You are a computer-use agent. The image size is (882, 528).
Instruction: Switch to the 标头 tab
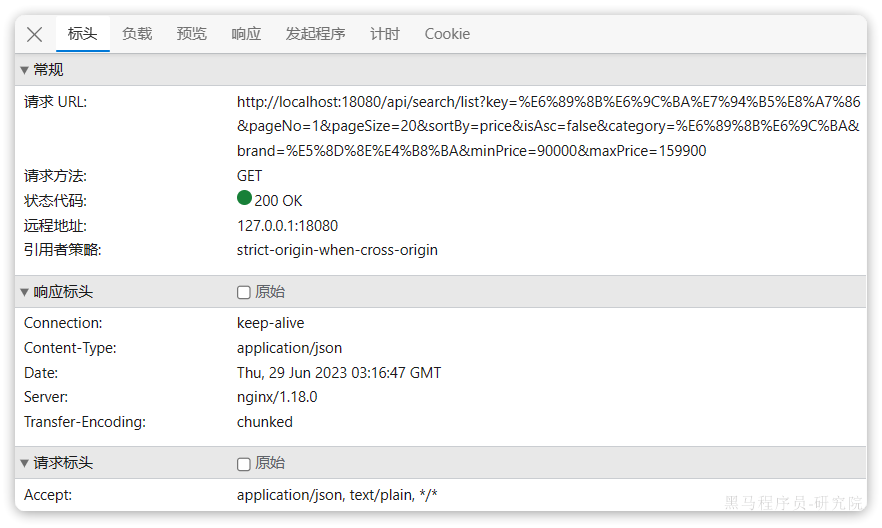[x=82, y=34]
